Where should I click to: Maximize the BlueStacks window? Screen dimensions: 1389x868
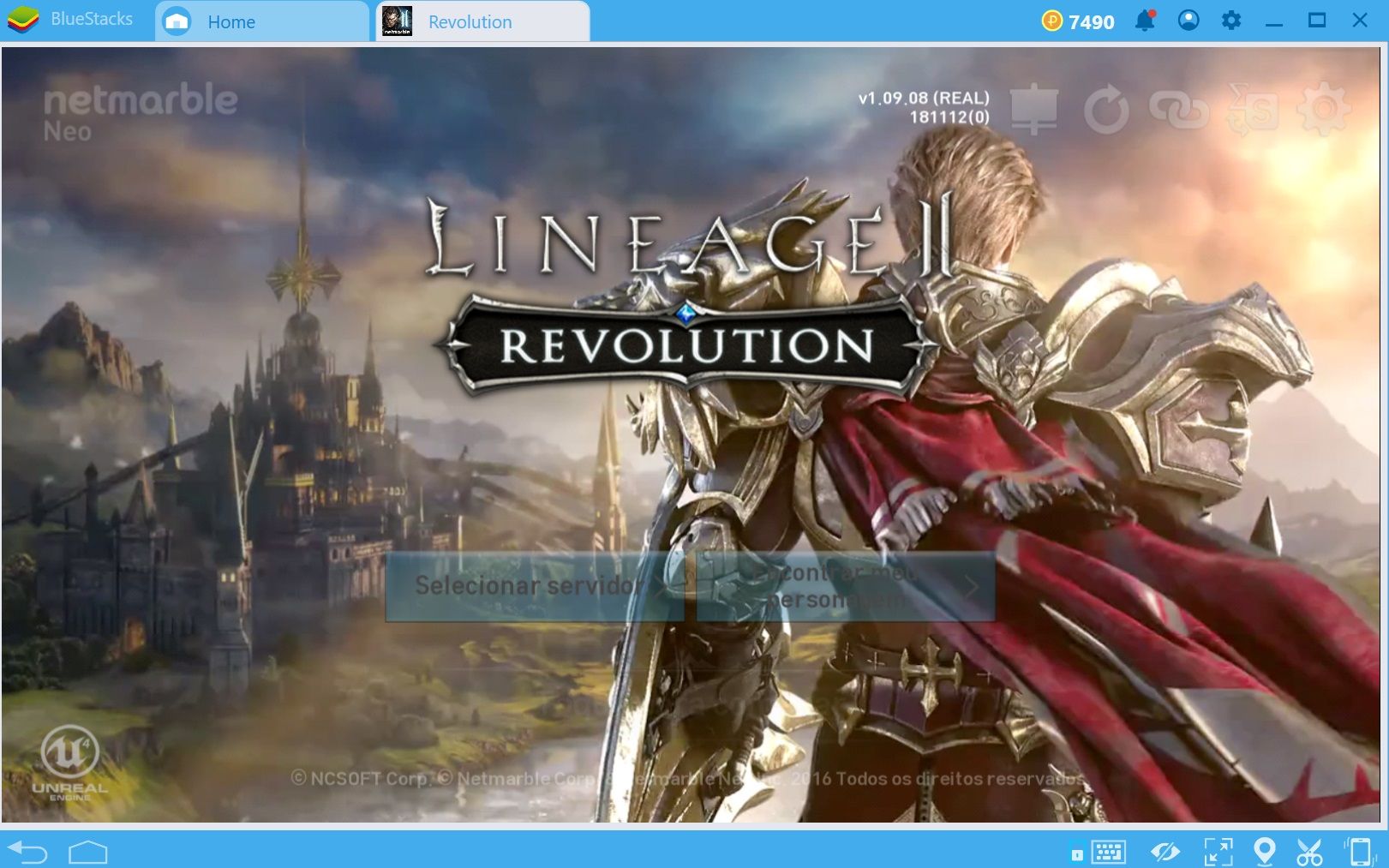1317,21
